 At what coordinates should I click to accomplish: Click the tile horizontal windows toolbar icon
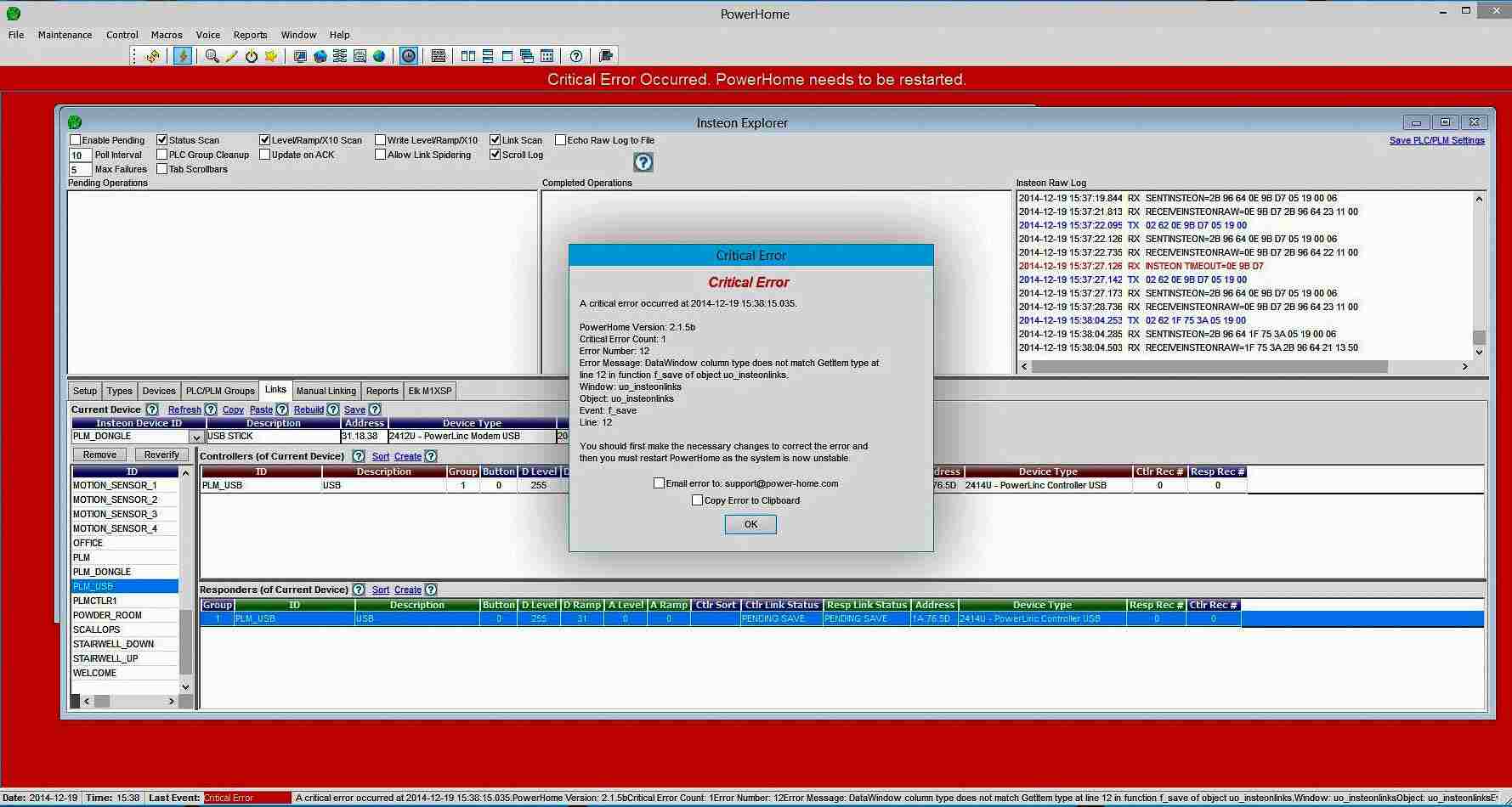click(488, 56)
